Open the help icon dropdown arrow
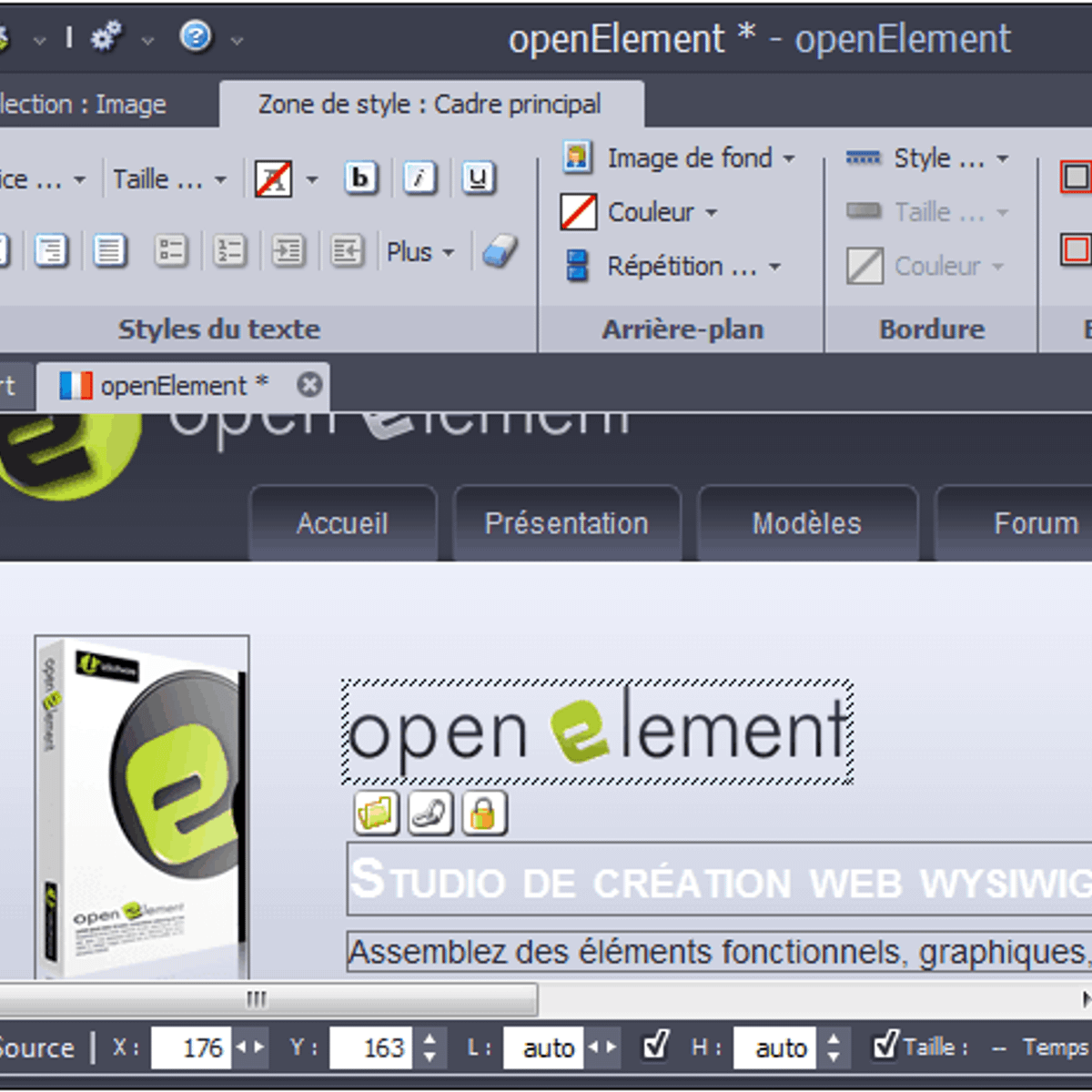This screenshot has height=1092, width=1092. pos(237,40)
